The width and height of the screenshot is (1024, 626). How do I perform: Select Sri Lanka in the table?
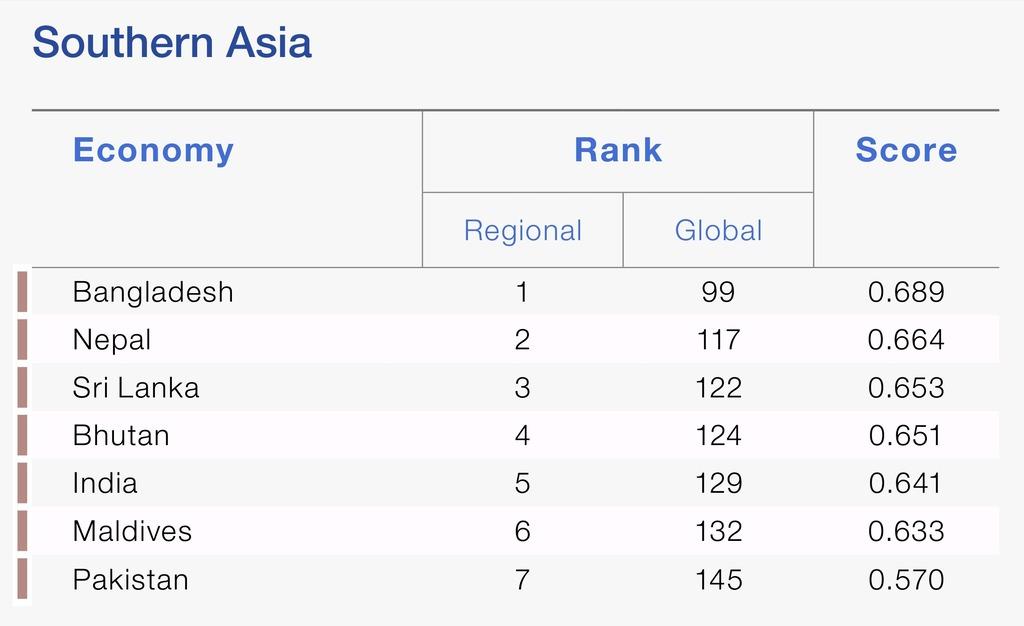(x=136, y=388)
